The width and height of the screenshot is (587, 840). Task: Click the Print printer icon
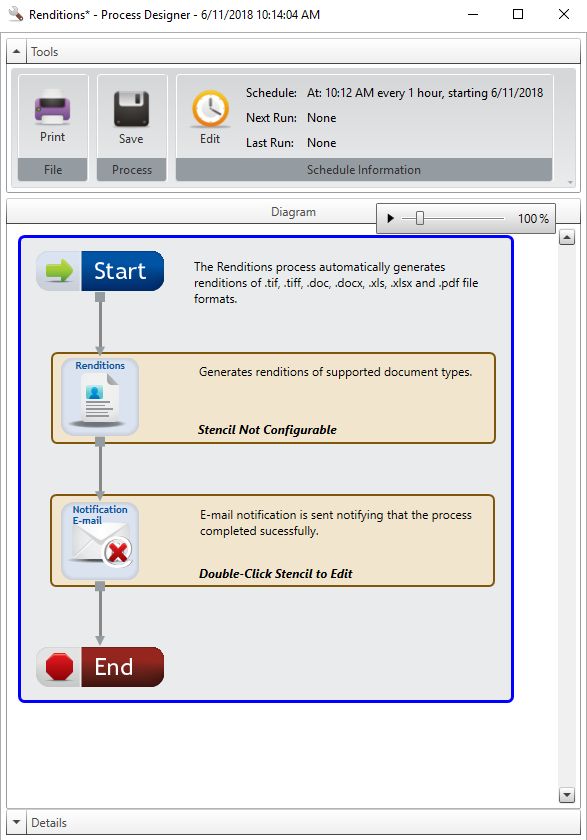coord(52,107)
